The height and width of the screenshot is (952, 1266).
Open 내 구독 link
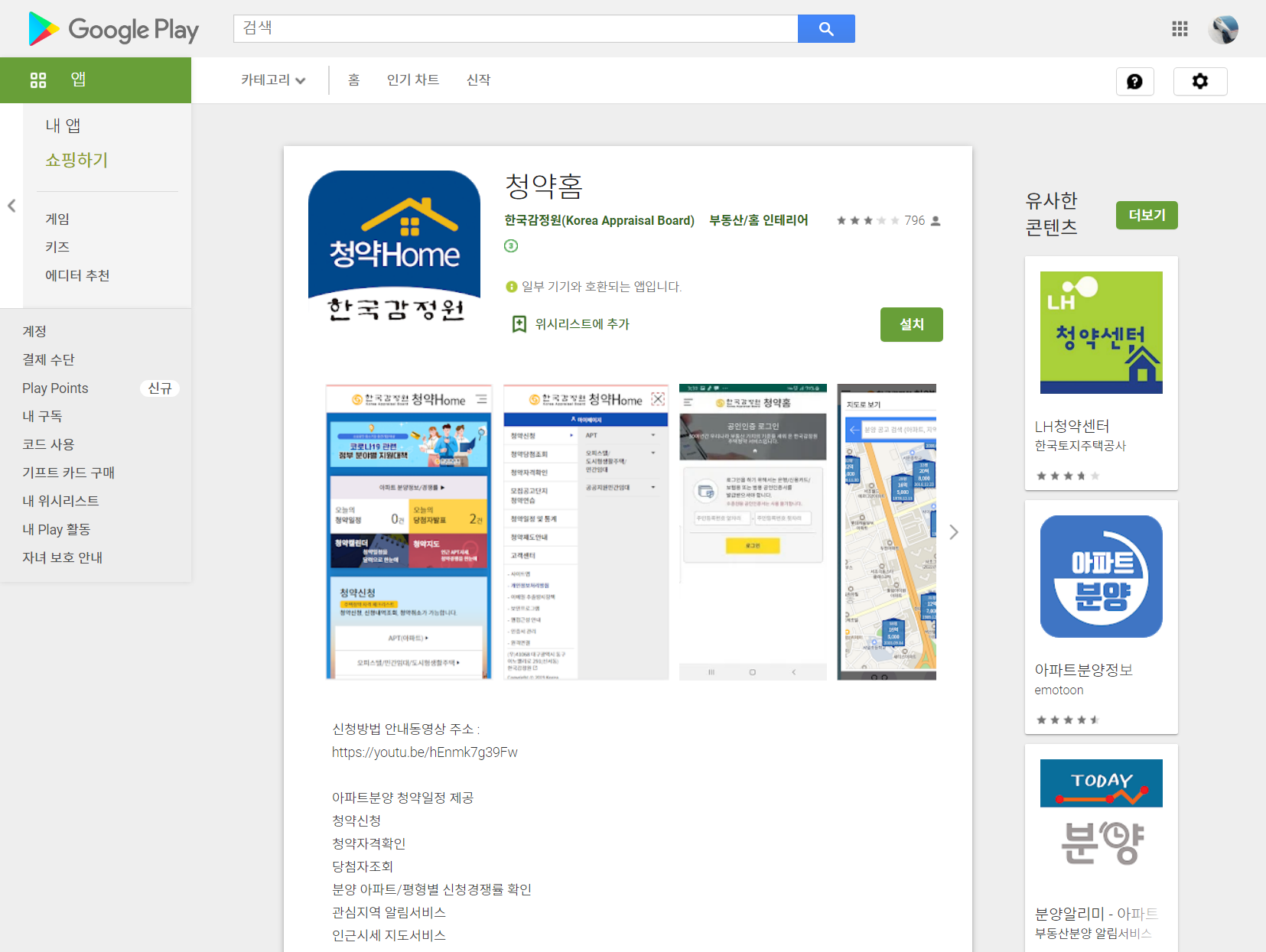coord(42,416)
